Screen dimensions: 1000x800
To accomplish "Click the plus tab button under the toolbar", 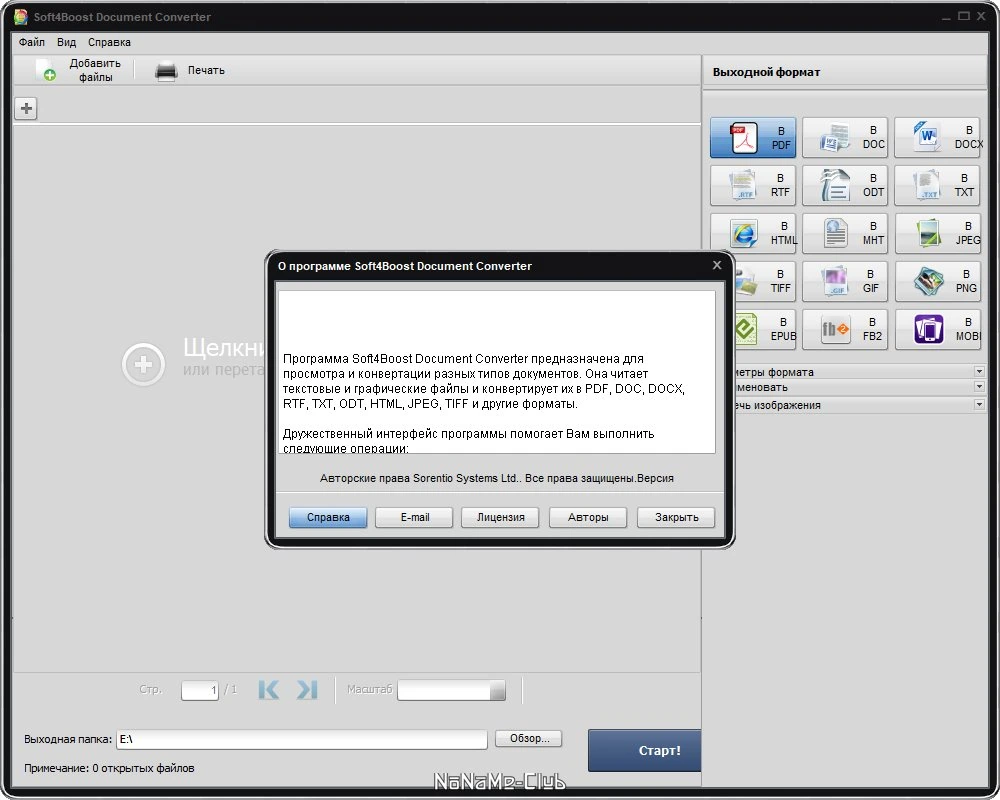I will coord(26,108).
